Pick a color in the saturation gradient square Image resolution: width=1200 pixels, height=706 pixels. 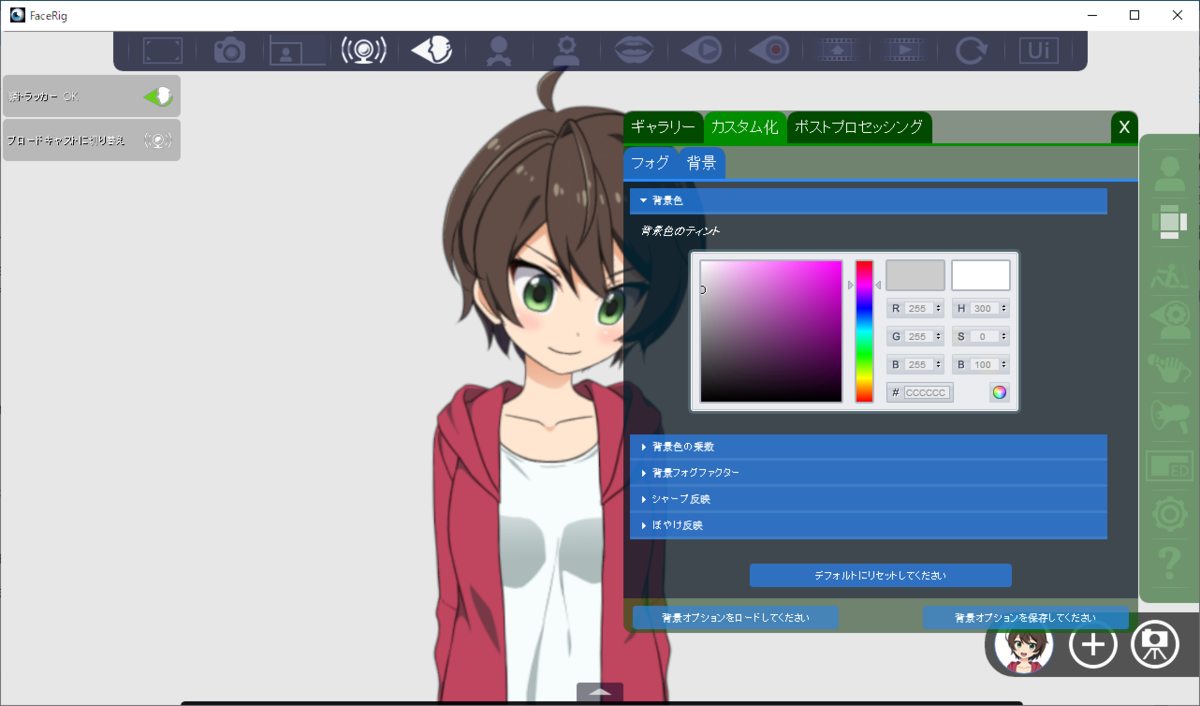[771, 332]
